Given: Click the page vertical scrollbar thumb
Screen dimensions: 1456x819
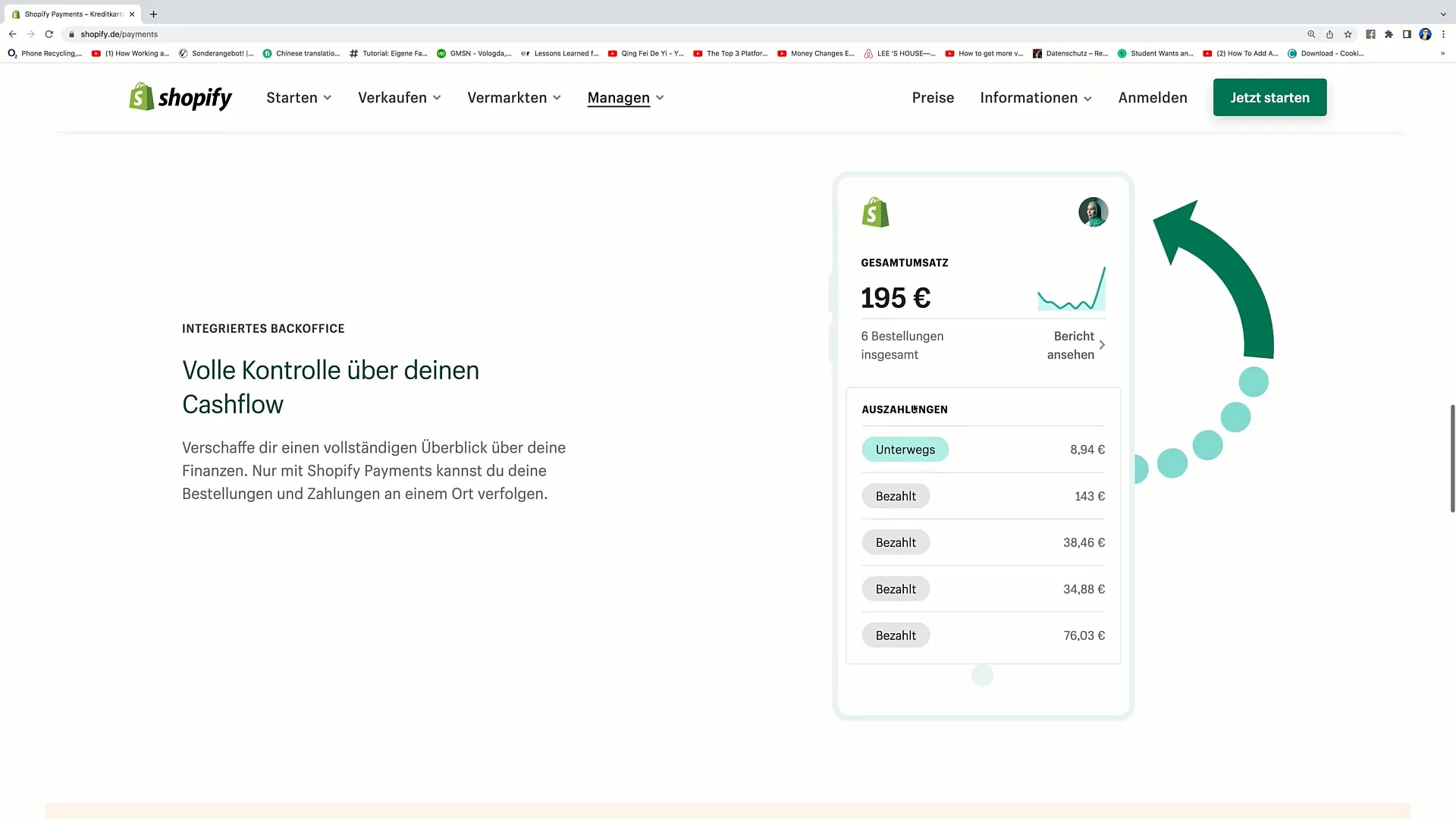Looking at the screenshot, I should pos(1452,459).
